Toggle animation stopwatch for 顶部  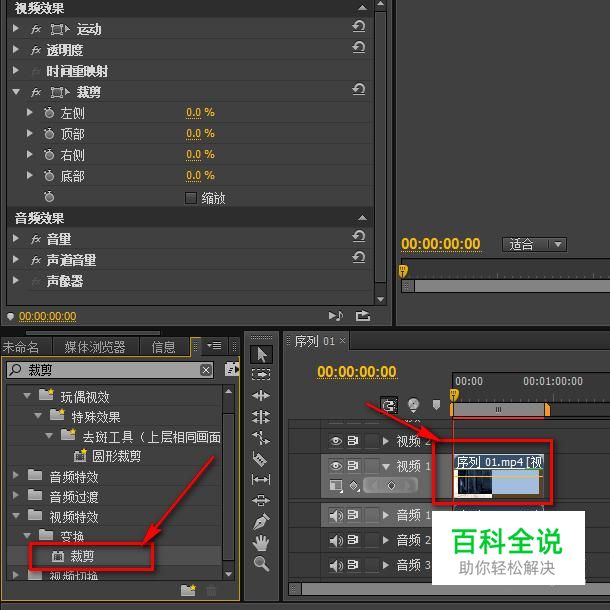(x=49, y=134)
